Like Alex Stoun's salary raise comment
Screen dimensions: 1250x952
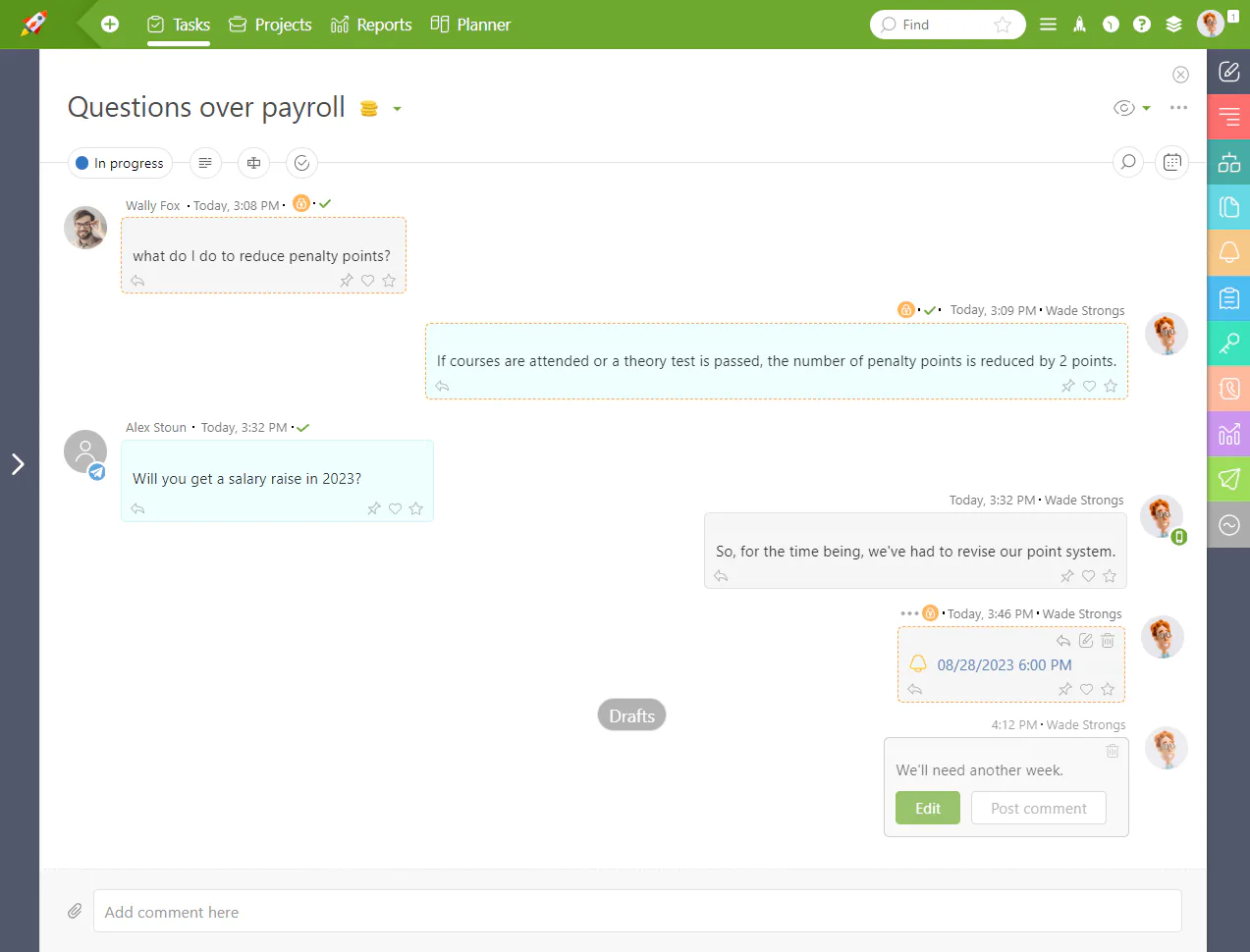coord(395,508)
